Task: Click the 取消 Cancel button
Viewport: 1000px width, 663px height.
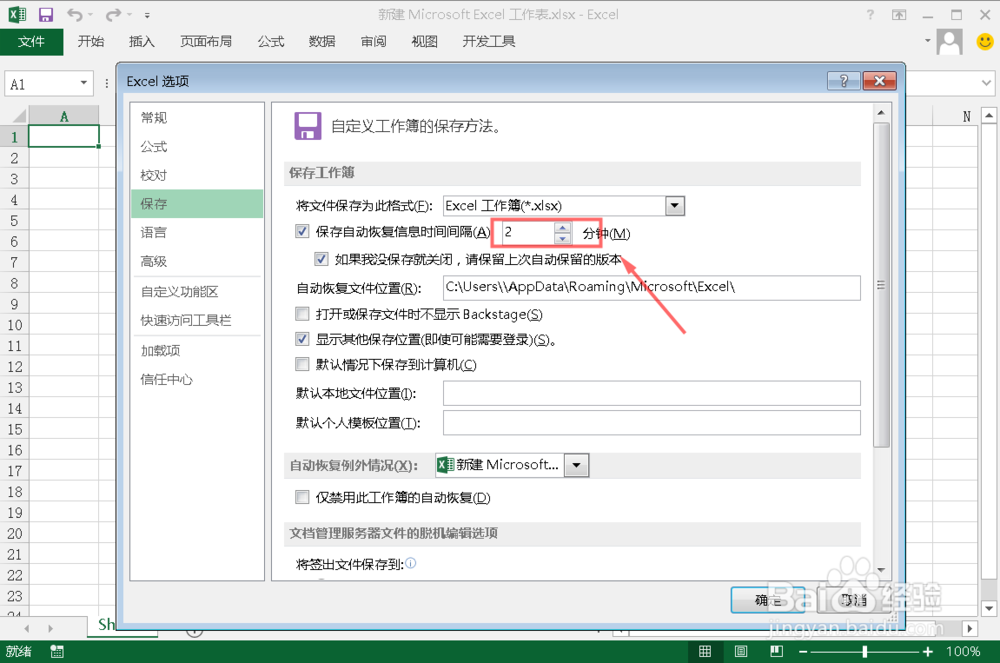Action: point(854,600)
